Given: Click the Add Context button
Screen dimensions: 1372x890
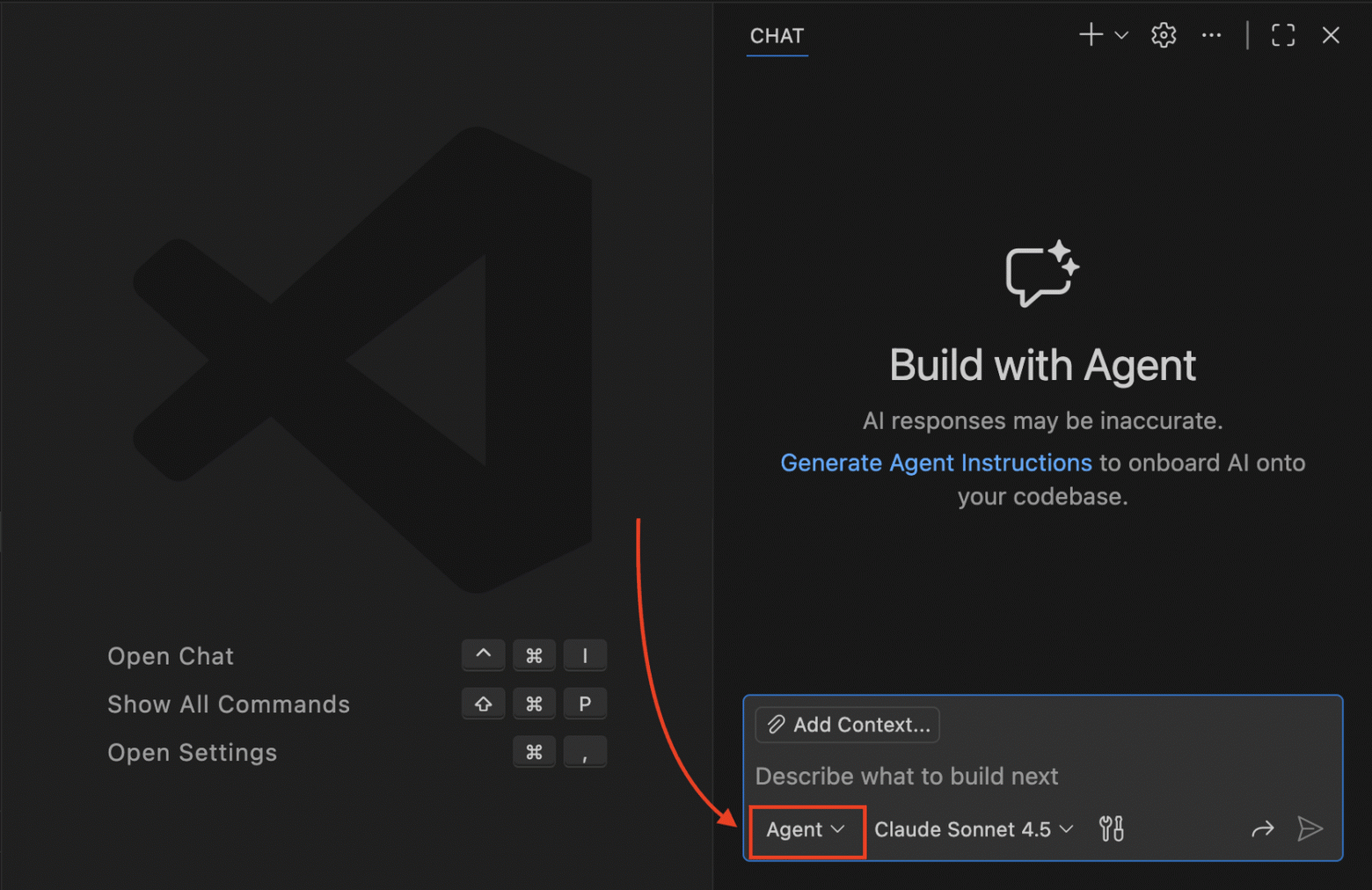Looking at the screenshot, I should pos(846,724).
